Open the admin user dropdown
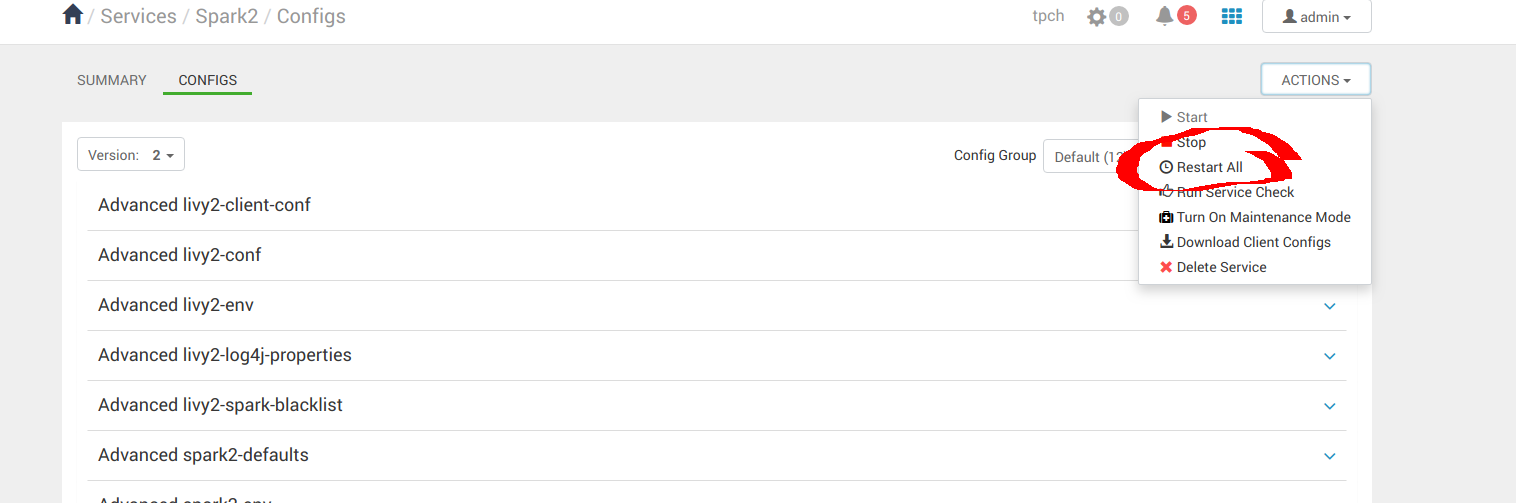Image resolution: width=1516 pixels, height=503 pixels. coord(1316,17)
